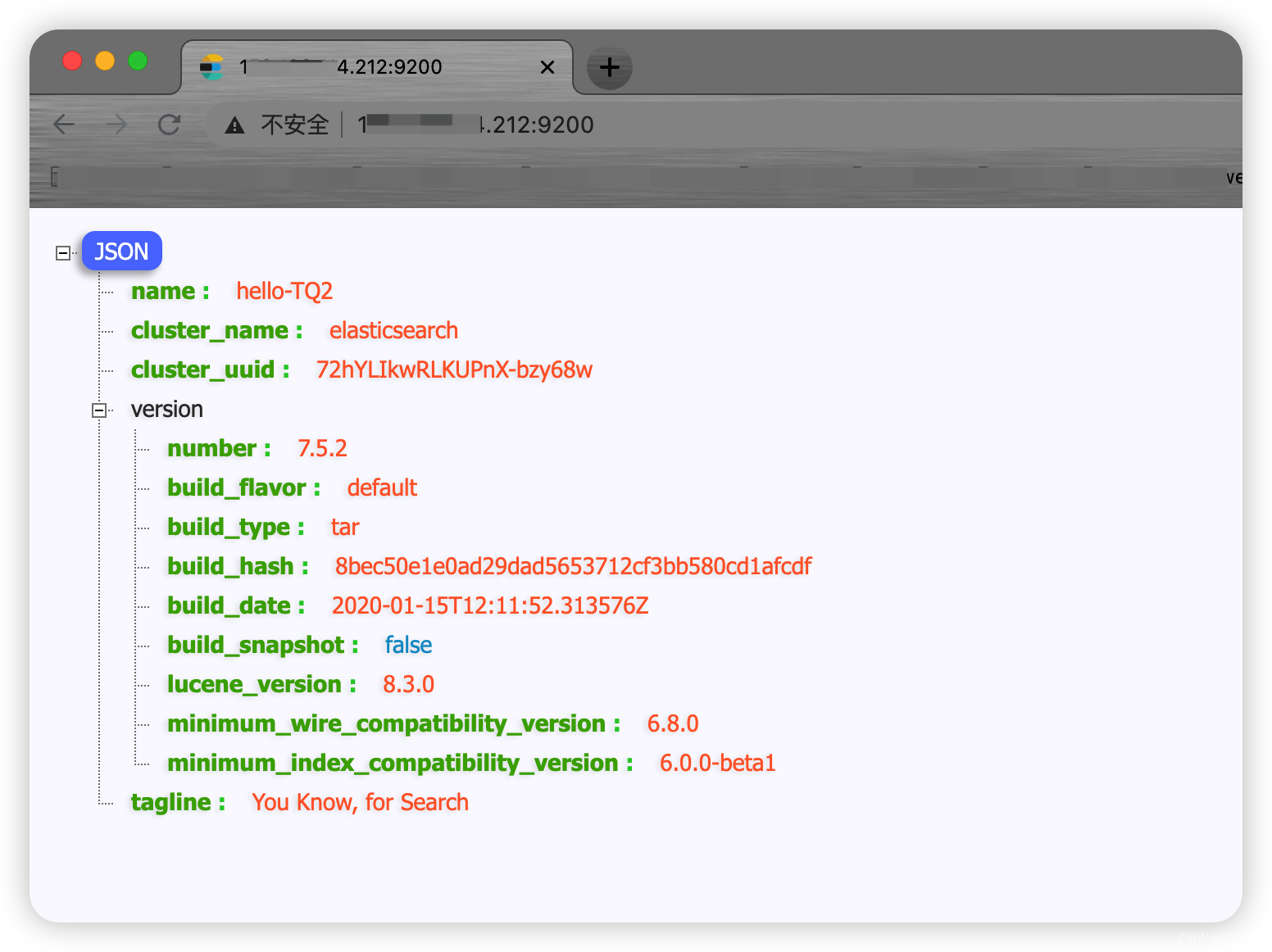Viewport: 1272px width, 952px height.
Task: Select the version number 7.5.2
Action: (322, 448)
